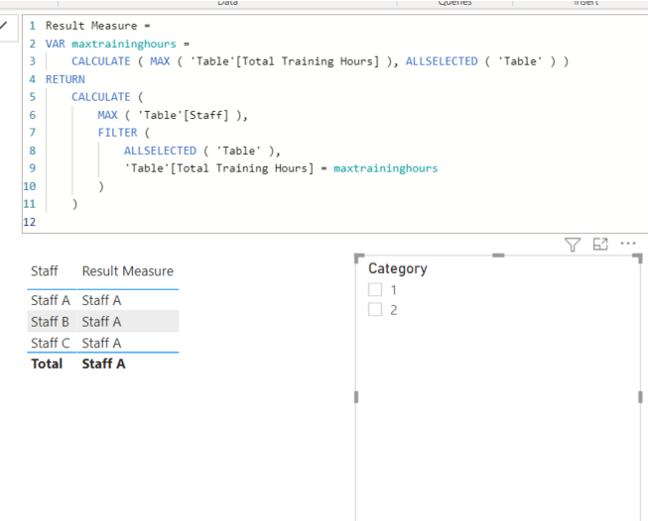Click the bold Staff A total value
This screenshot has height=521, width=648.
103,364
